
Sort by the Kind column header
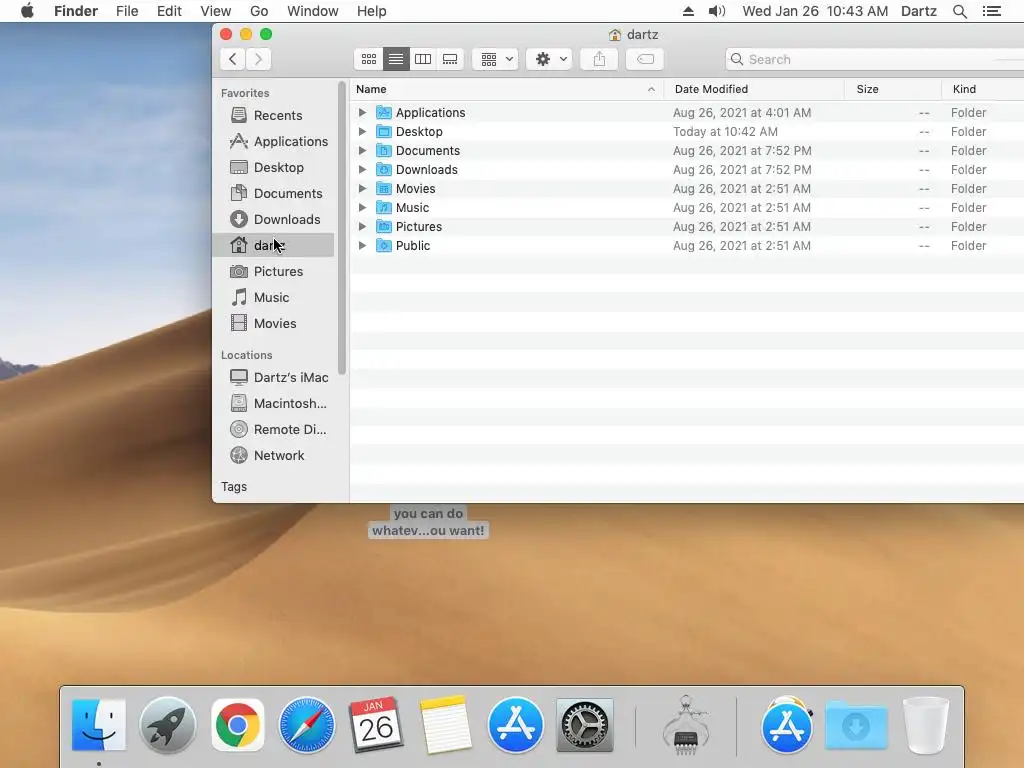(x=983, y=89)
